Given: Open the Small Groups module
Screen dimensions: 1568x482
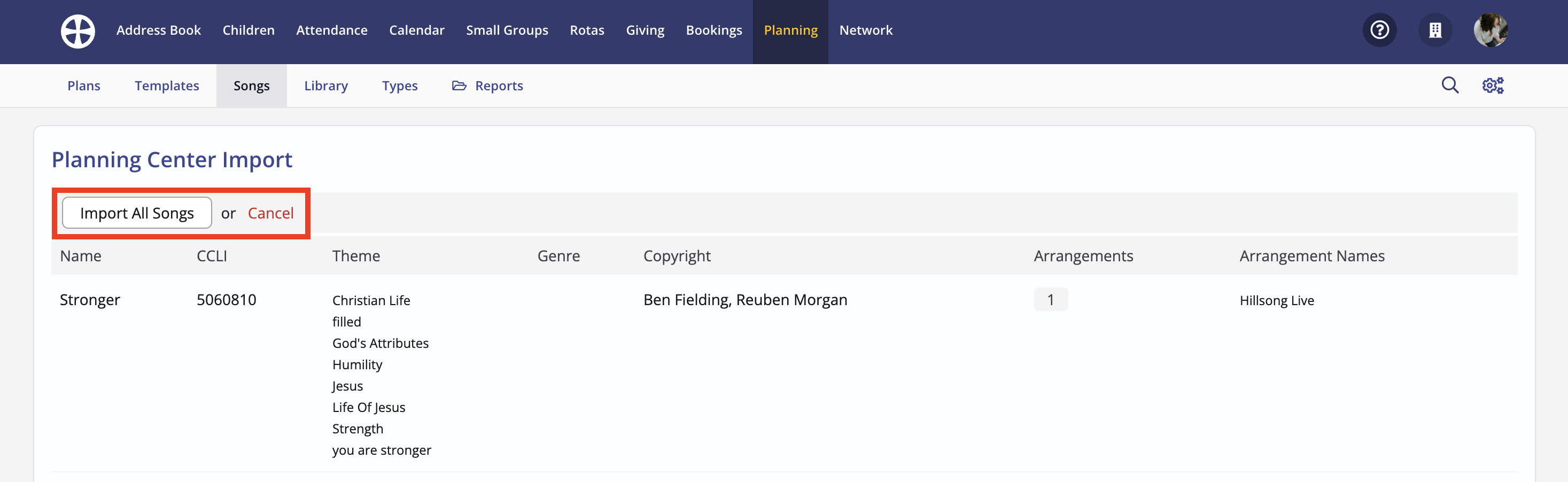Looking at the screenshot, I should tap(507, 30).
